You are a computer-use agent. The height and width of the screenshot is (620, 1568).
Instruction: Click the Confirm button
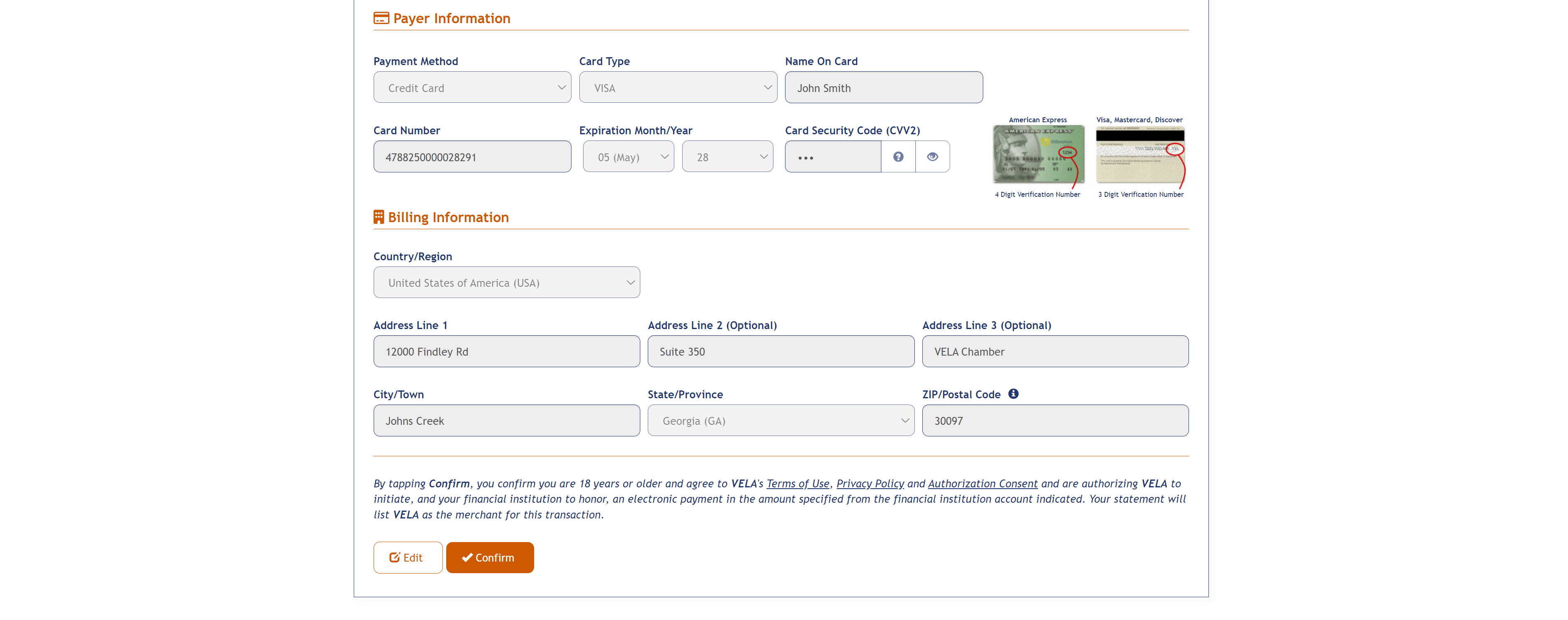coord(491,557)
